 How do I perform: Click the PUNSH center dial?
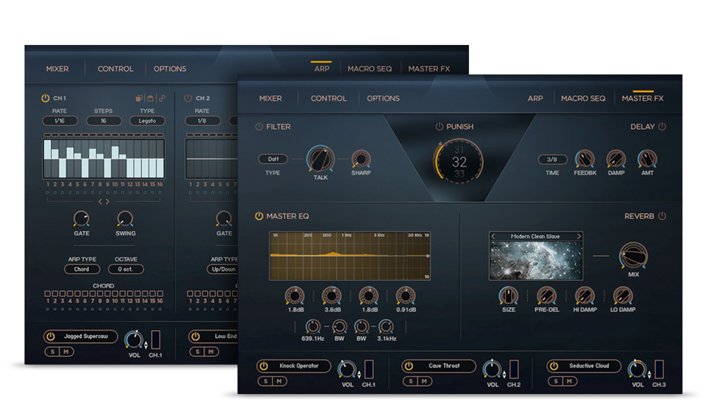pyautogui.click(x=459, y=161)
